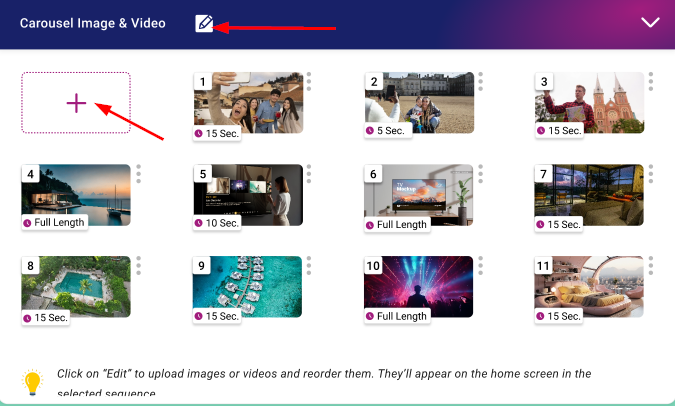675x406 pixels.
Task: Open the three-dot menu for item 3
Action: tap(651, 81)
